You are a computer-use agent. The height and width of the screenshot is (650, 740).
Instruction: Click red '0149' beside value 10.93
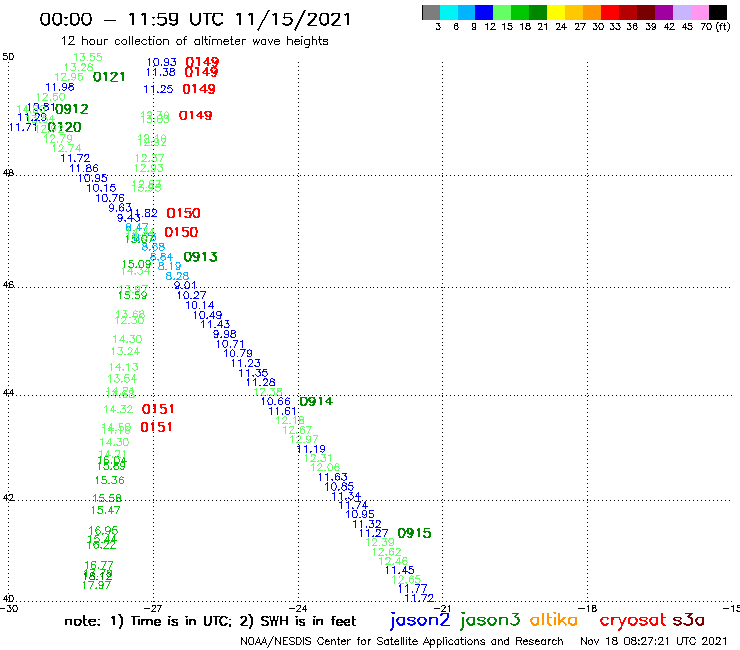[202, 62]
